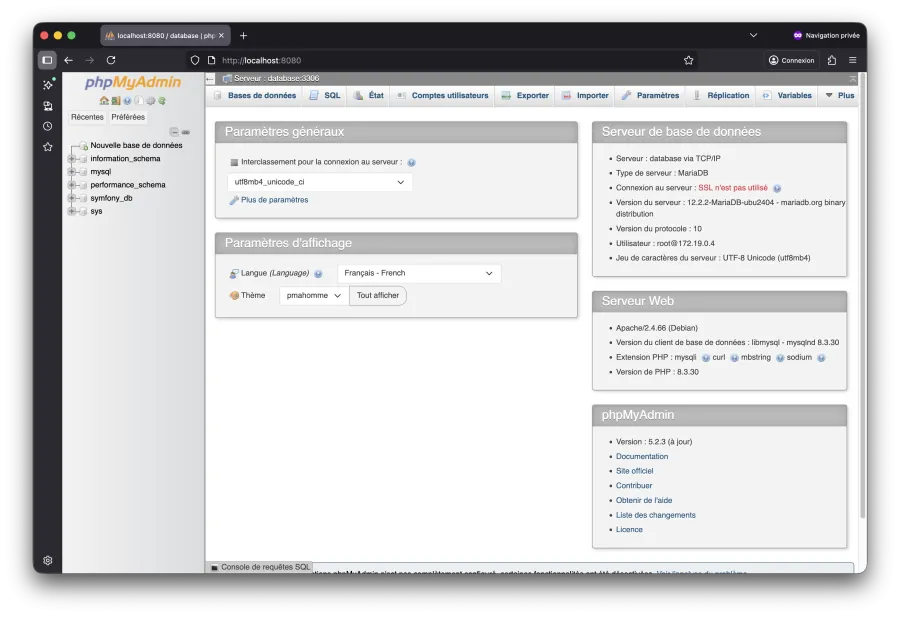Screen dimensions: 900x617
Task: Open the interclassement utf8mb4_unicode_ci dropdown
Action: point(320,182)
